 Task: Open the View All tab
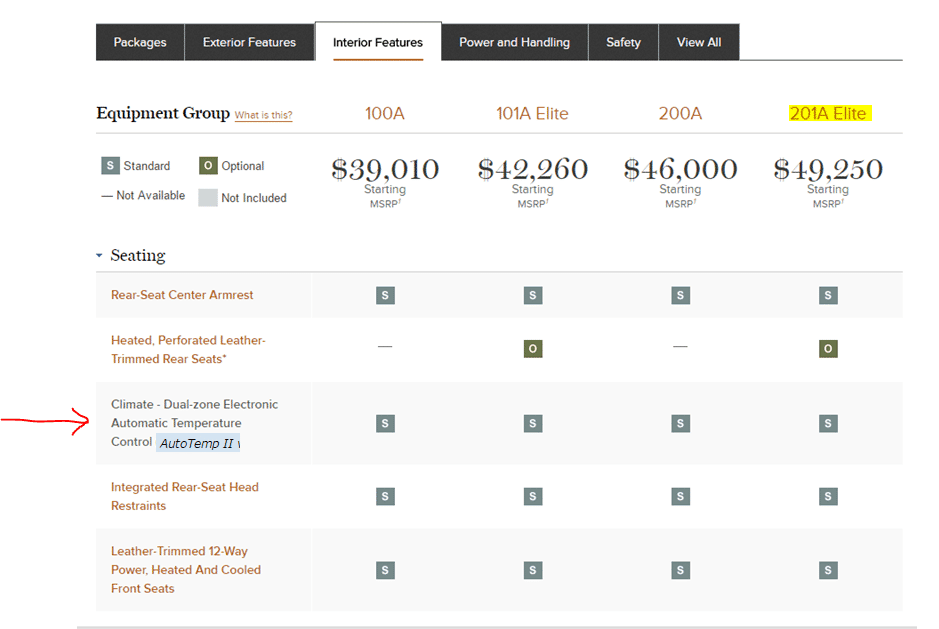tap(698, 42)
